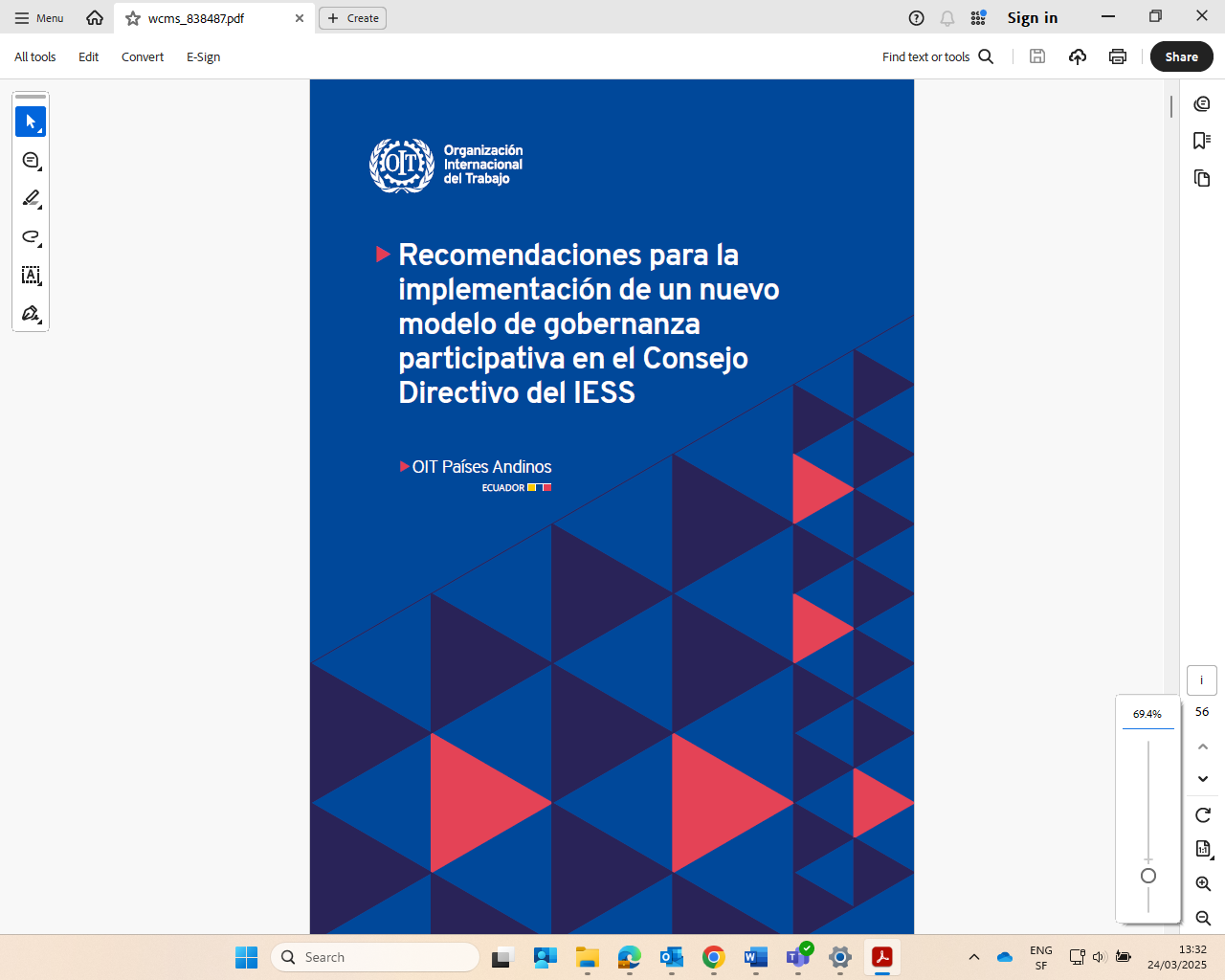Click the vertical document scrollbar
The width and height of the screenshot is (1225, 980).
pos(1171,105)
